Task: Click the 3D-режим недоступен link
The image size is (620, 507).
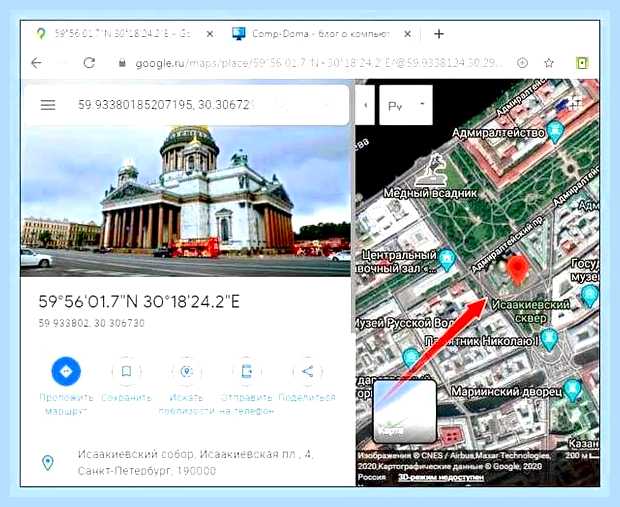Action: (441, 477)
